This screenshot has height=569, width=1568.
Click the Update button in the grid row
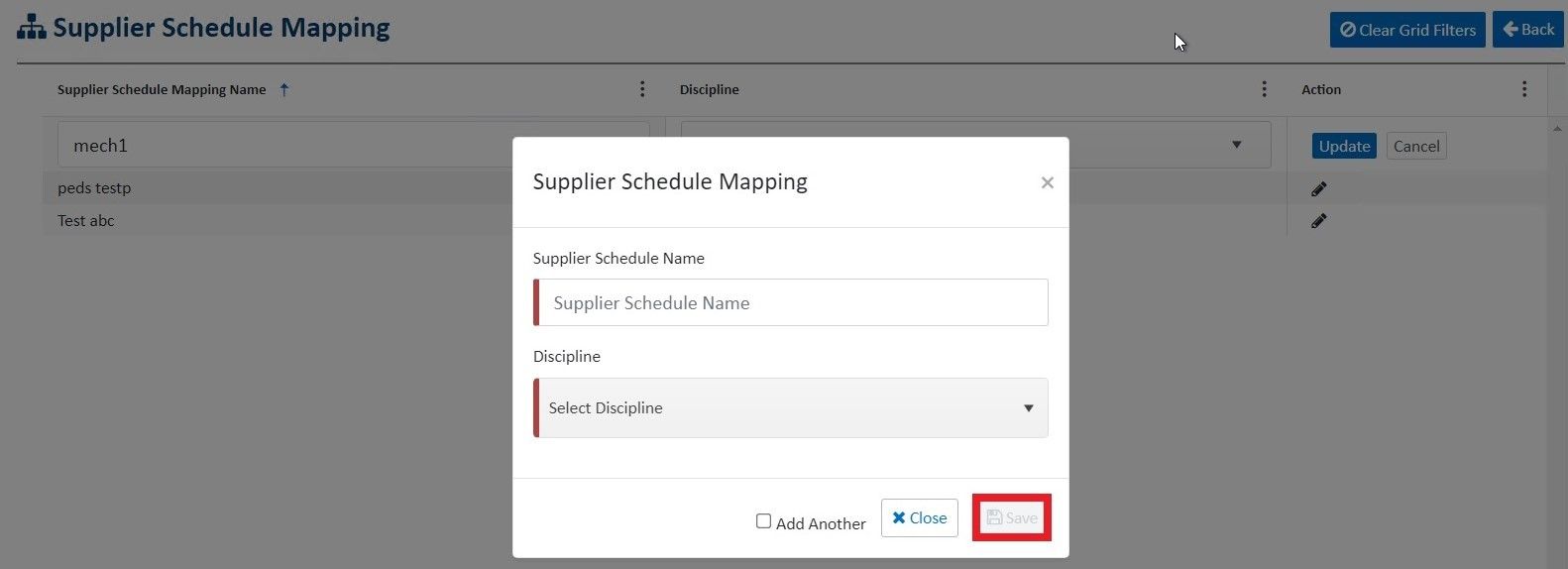point(1344,146)
